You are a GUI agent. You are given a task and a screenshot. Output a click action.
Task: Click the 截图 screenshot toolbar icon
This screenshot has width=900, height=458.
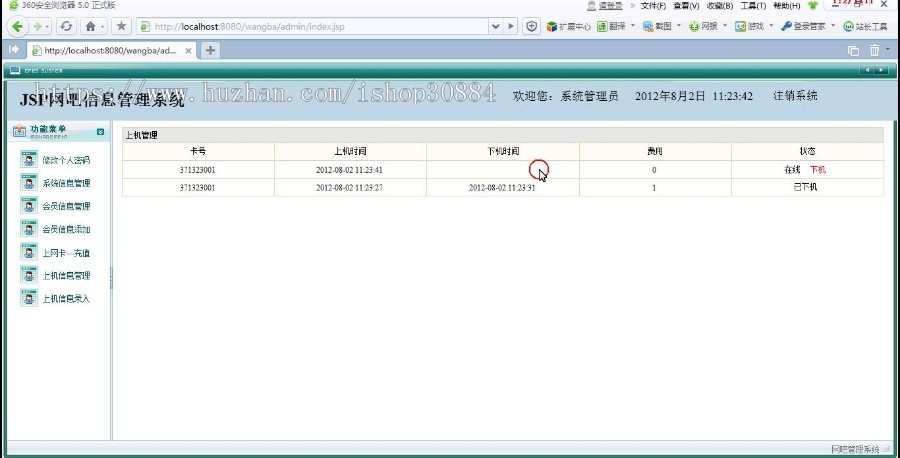(658, 26)
